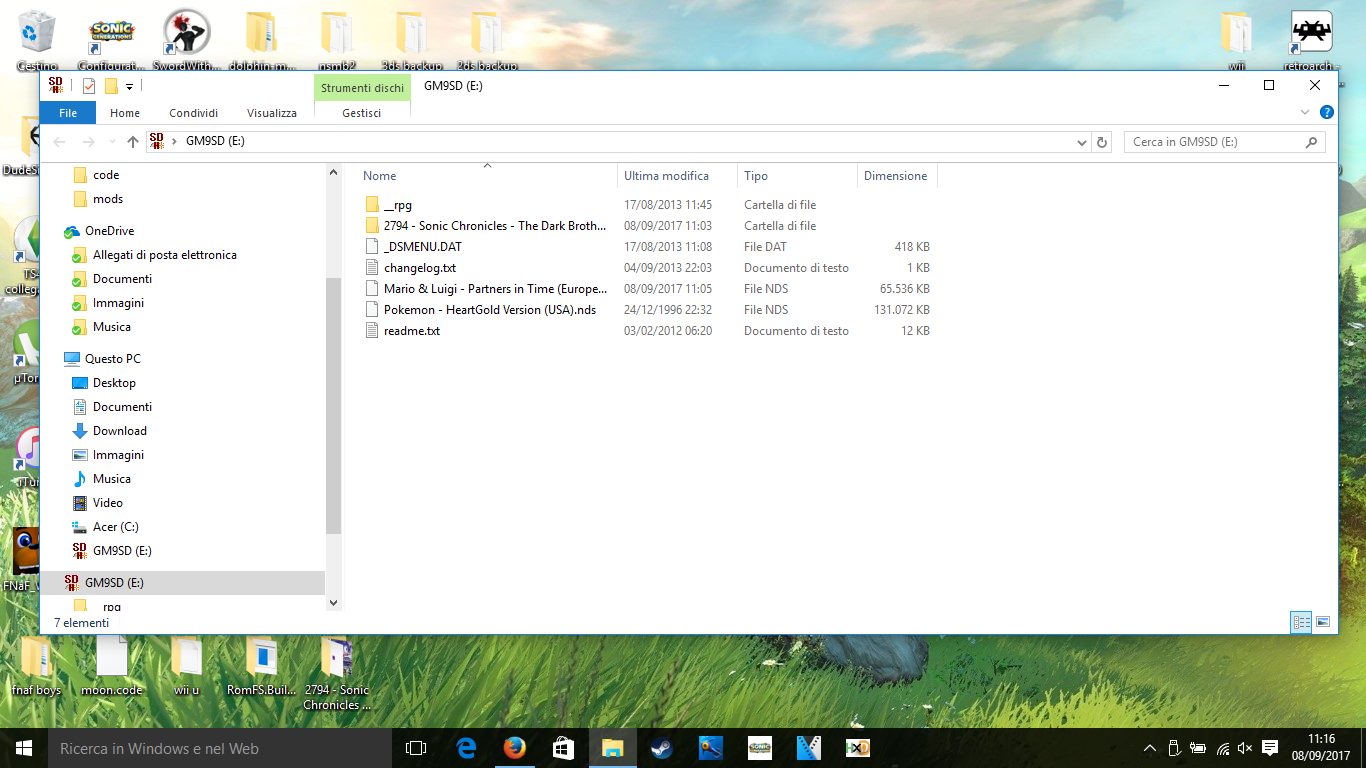
Task: Open the Windows Start menu
Action: click(x=24, y=748)
